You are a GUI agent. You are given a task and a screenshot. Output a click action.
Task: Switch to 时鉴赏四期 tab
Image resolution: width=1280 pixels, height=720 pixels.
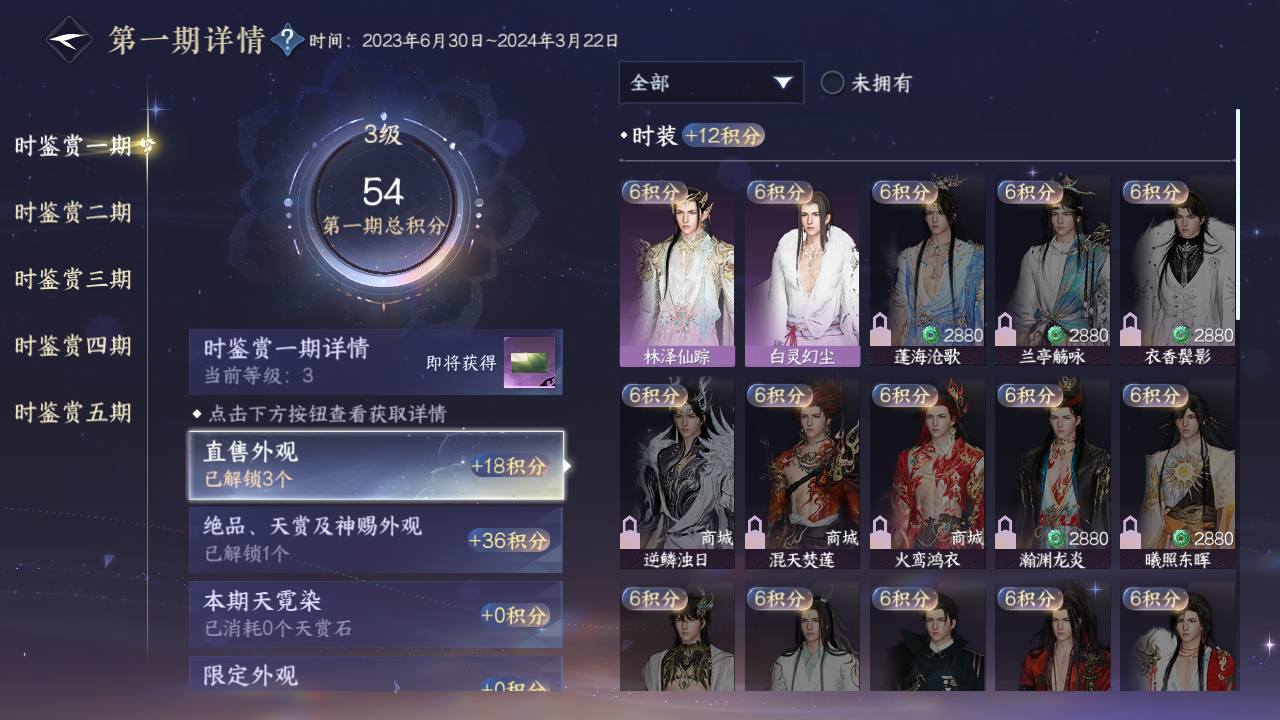(x=73, y=346)
